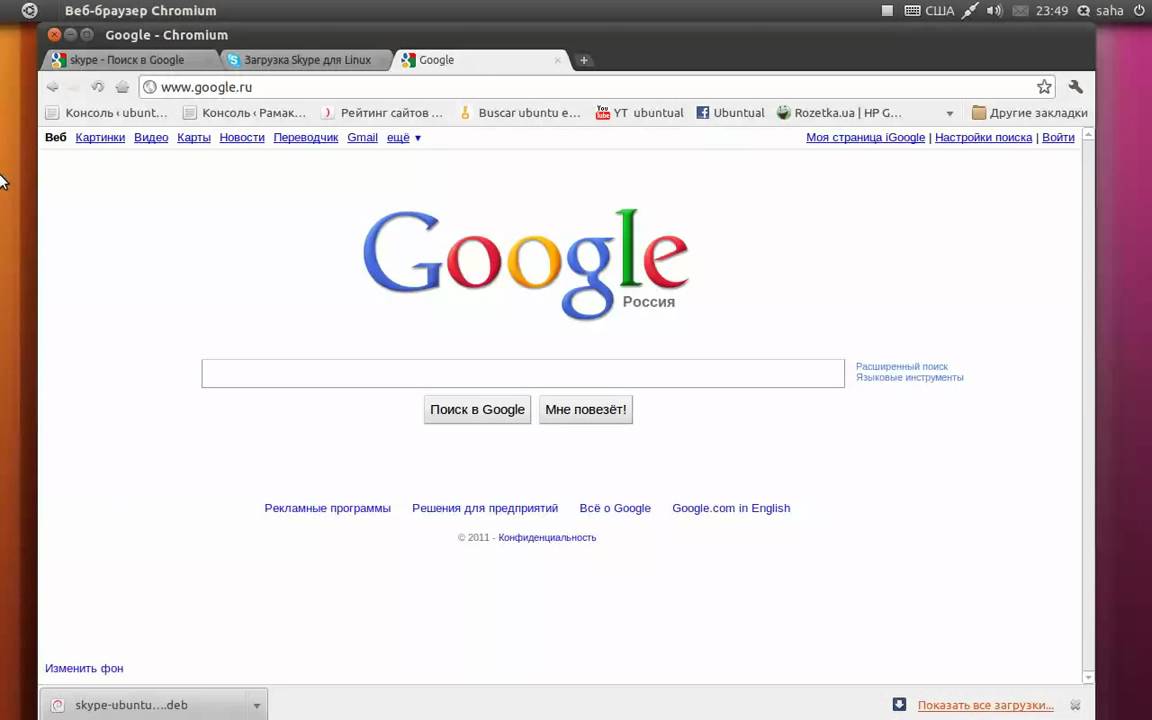Open the 'Рекламные программы' link
The height and width of the screenshot is (720, 1152).
328,508
